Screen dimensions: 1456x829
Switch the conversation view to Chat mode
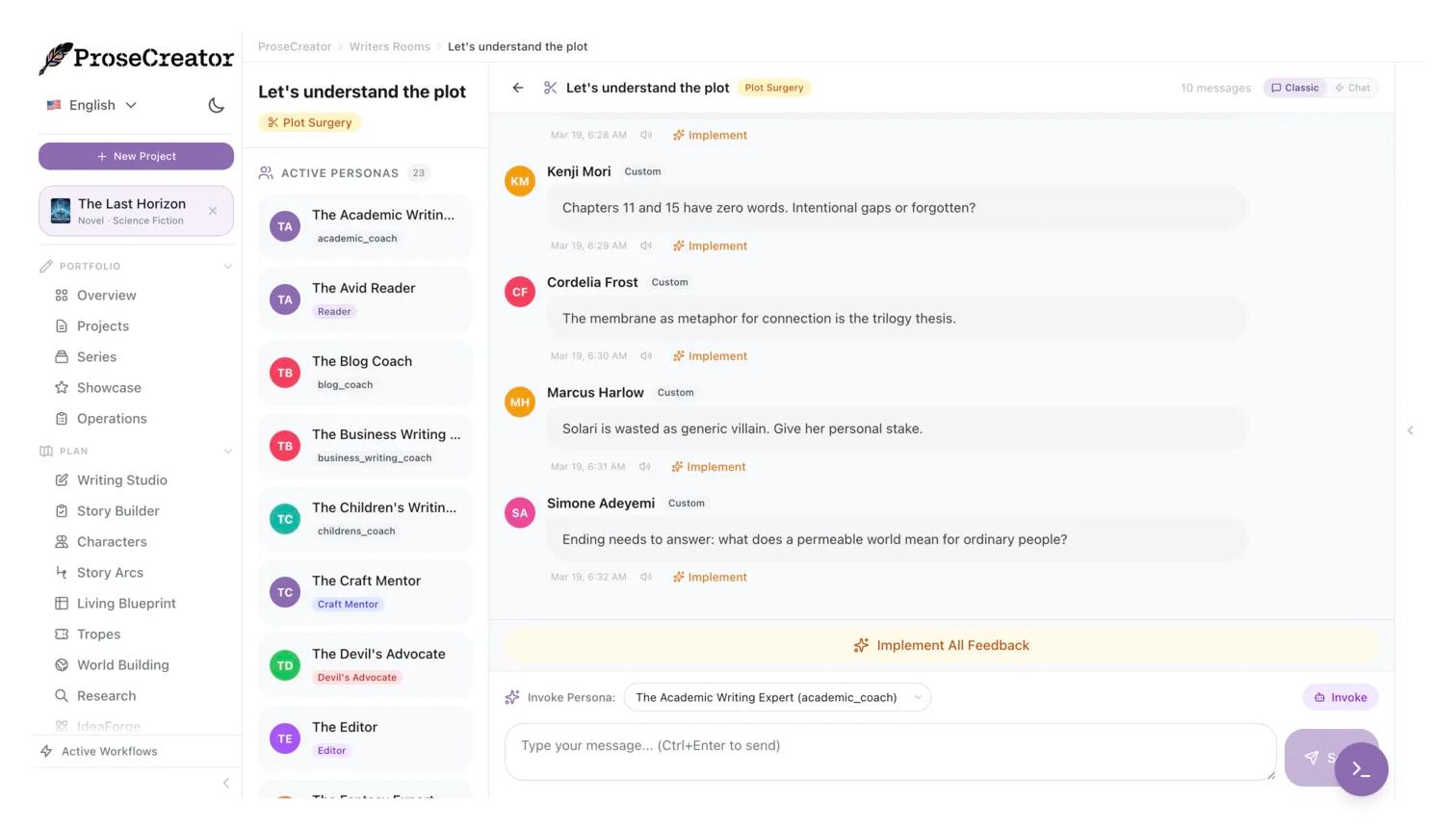coord(1352,88)
